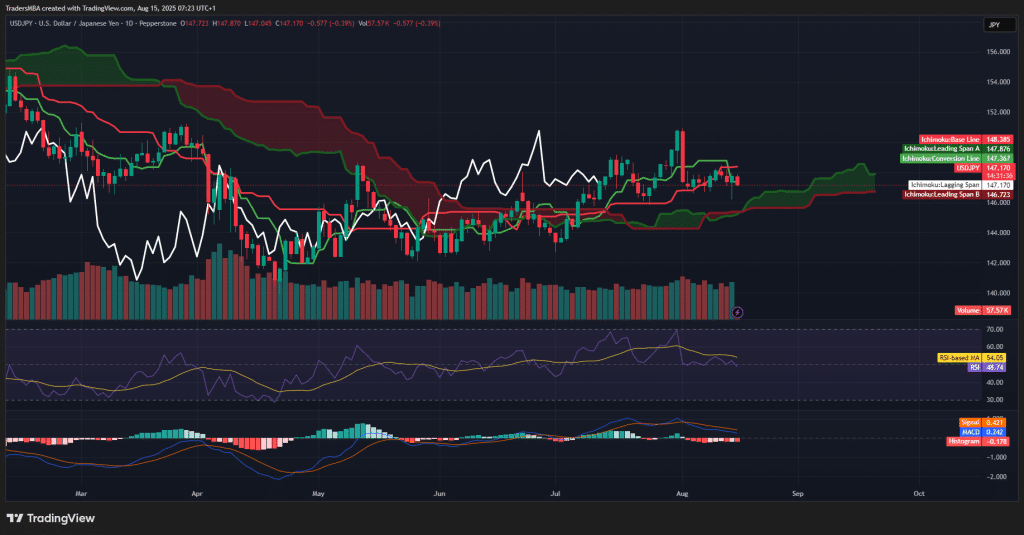Viewport: 1024px width, 535px height.
Task: Click the purple lightning icon below the candles
Action: [x=738, y=312]
